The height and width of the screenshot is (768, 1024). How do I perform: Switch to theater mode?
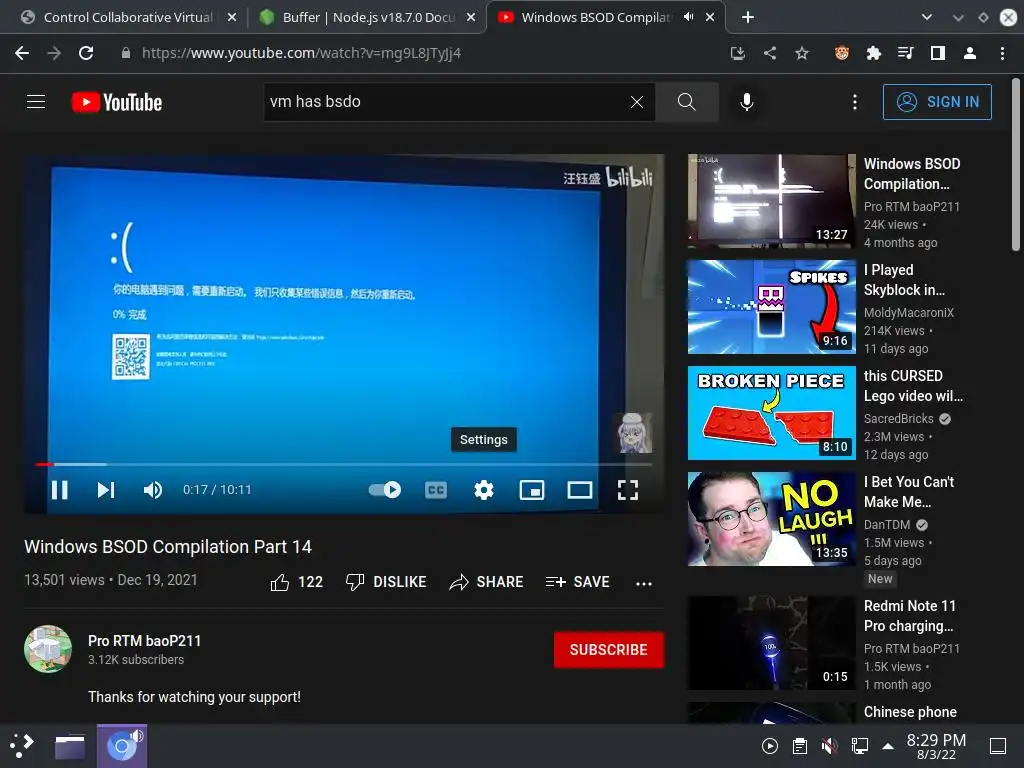click(580, 490)
